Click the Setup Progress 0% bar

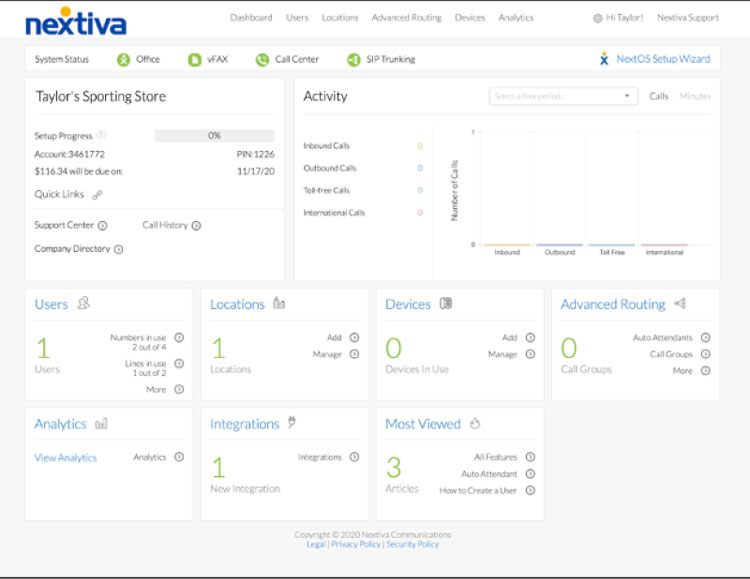pos(214,135)
